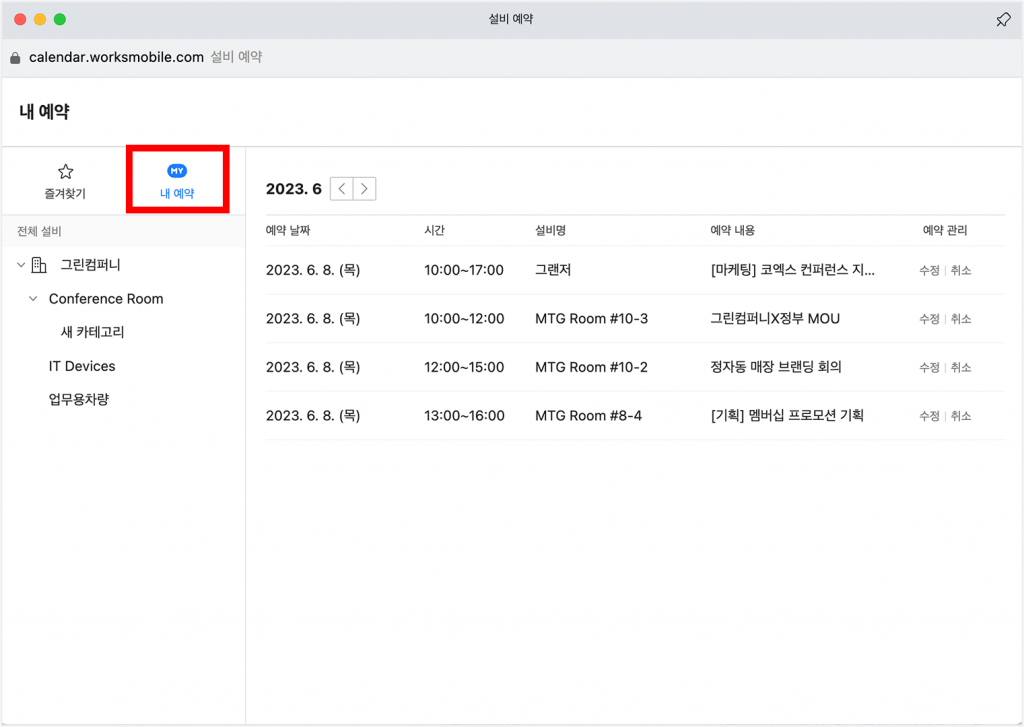Click the MTG Room #8-4 equipment name
1024x727 pixels.
pos(588,415)
